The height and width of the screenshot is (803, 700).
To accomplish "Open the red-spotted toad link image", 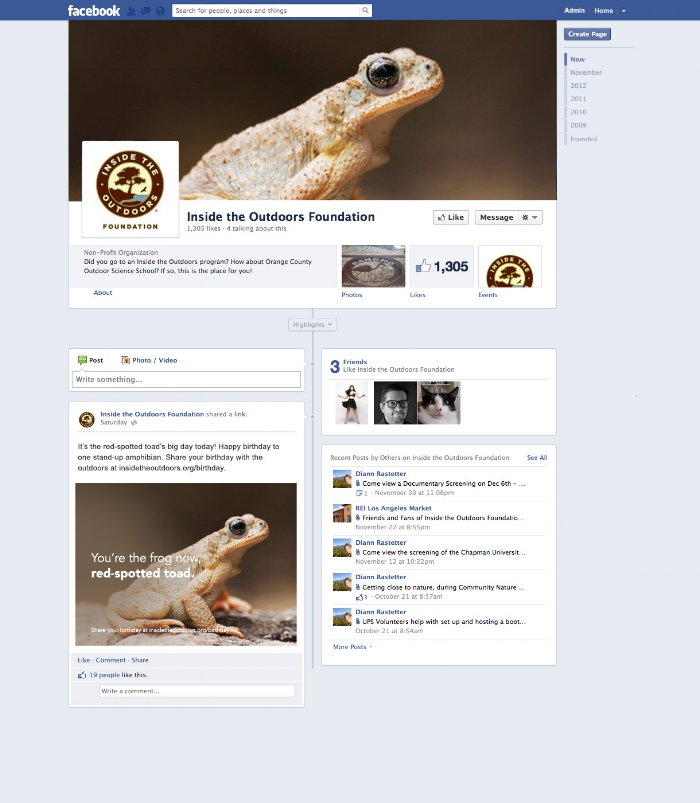I will click(186, 564).
